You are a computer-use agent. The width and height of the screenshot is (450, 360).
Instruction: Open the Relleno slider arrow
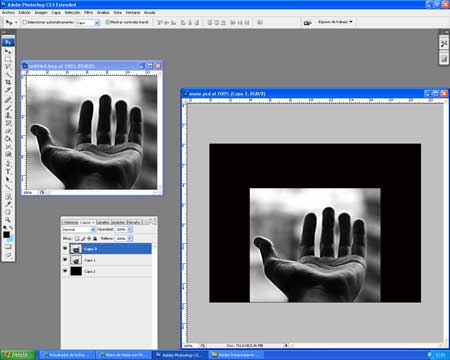(x=130, y=238)
